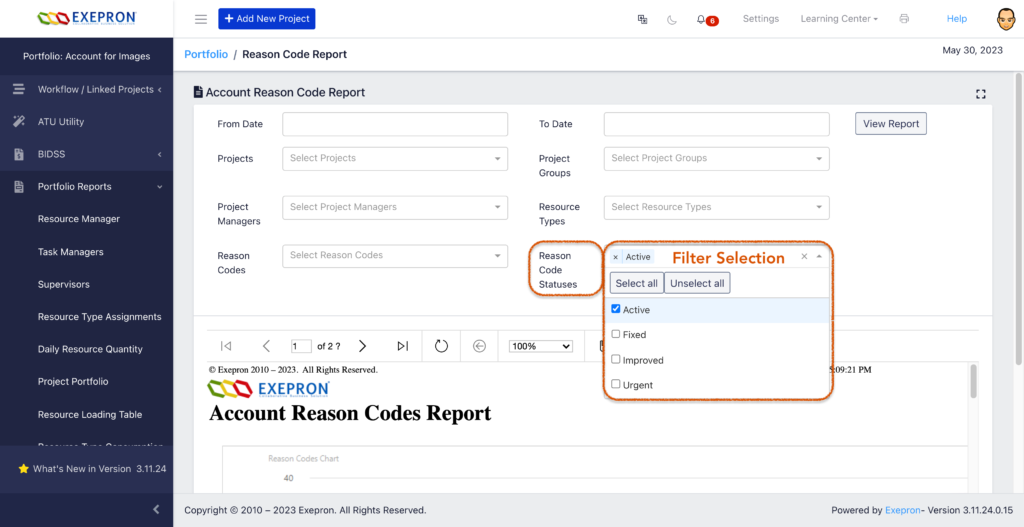Click the hamburger menu icon
Viewport: 1024px width, 527px height.
pos(201,19)
